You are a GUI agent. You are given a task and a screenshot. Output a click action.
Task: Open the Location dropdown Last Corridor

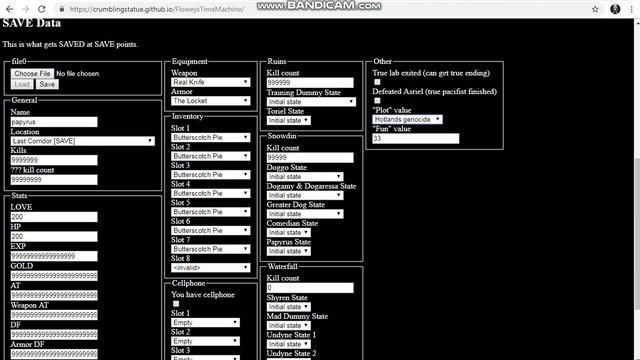coord(82,141)
